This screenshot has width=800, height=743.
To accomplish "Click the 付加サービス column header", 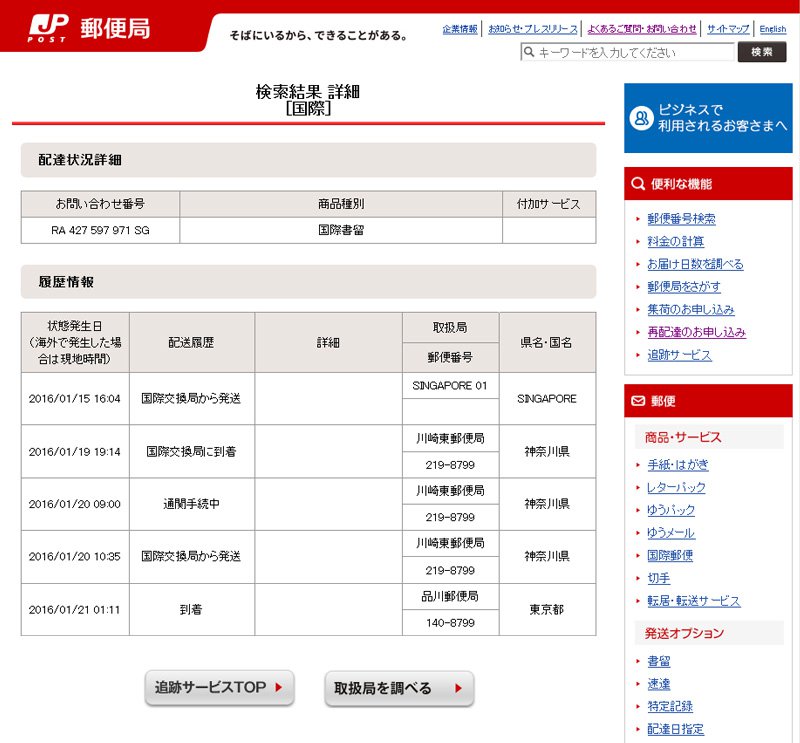I will [x=548, y=204].
